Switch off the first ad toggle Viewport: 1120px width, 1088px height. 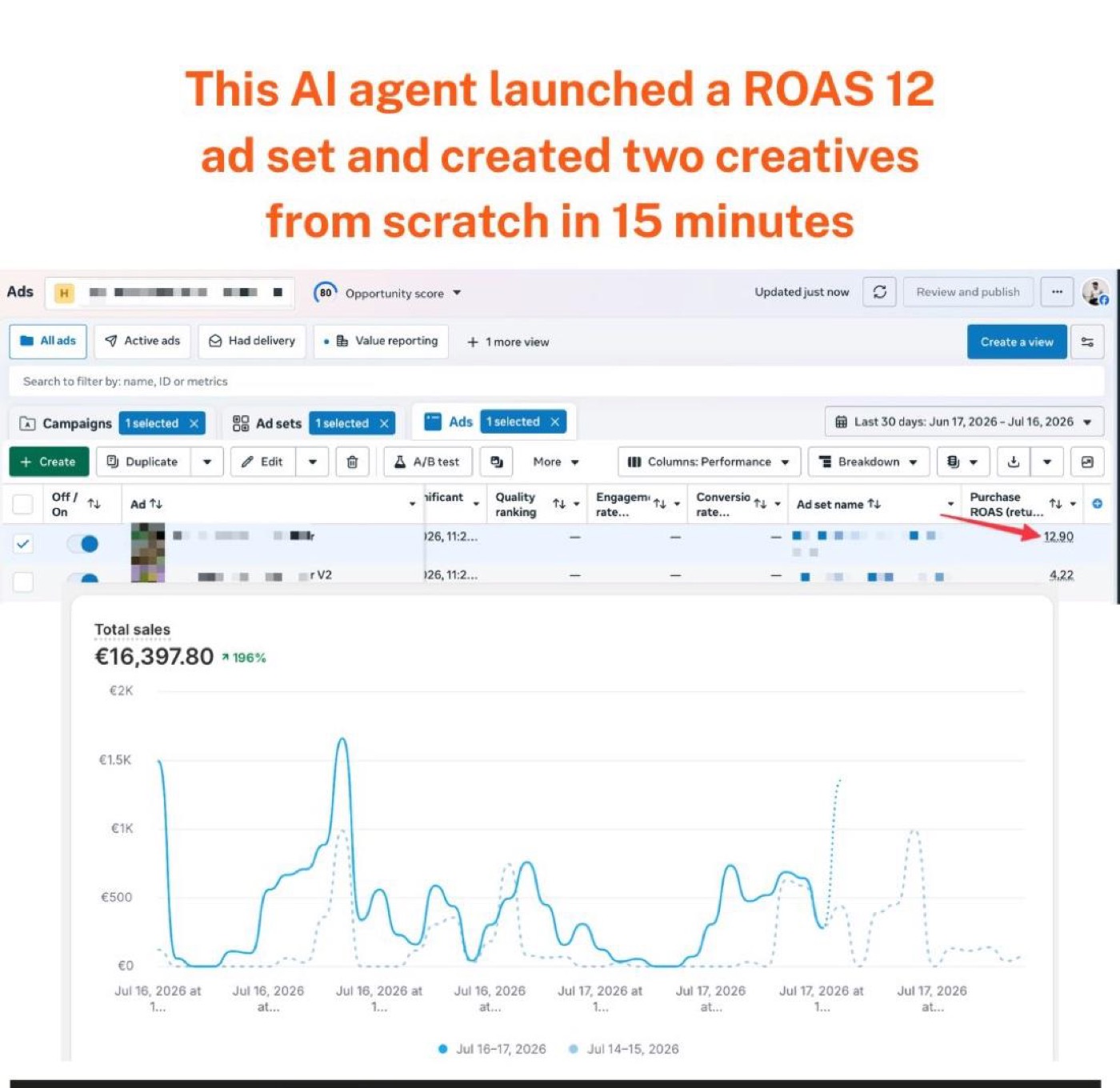tap(82, 544)
